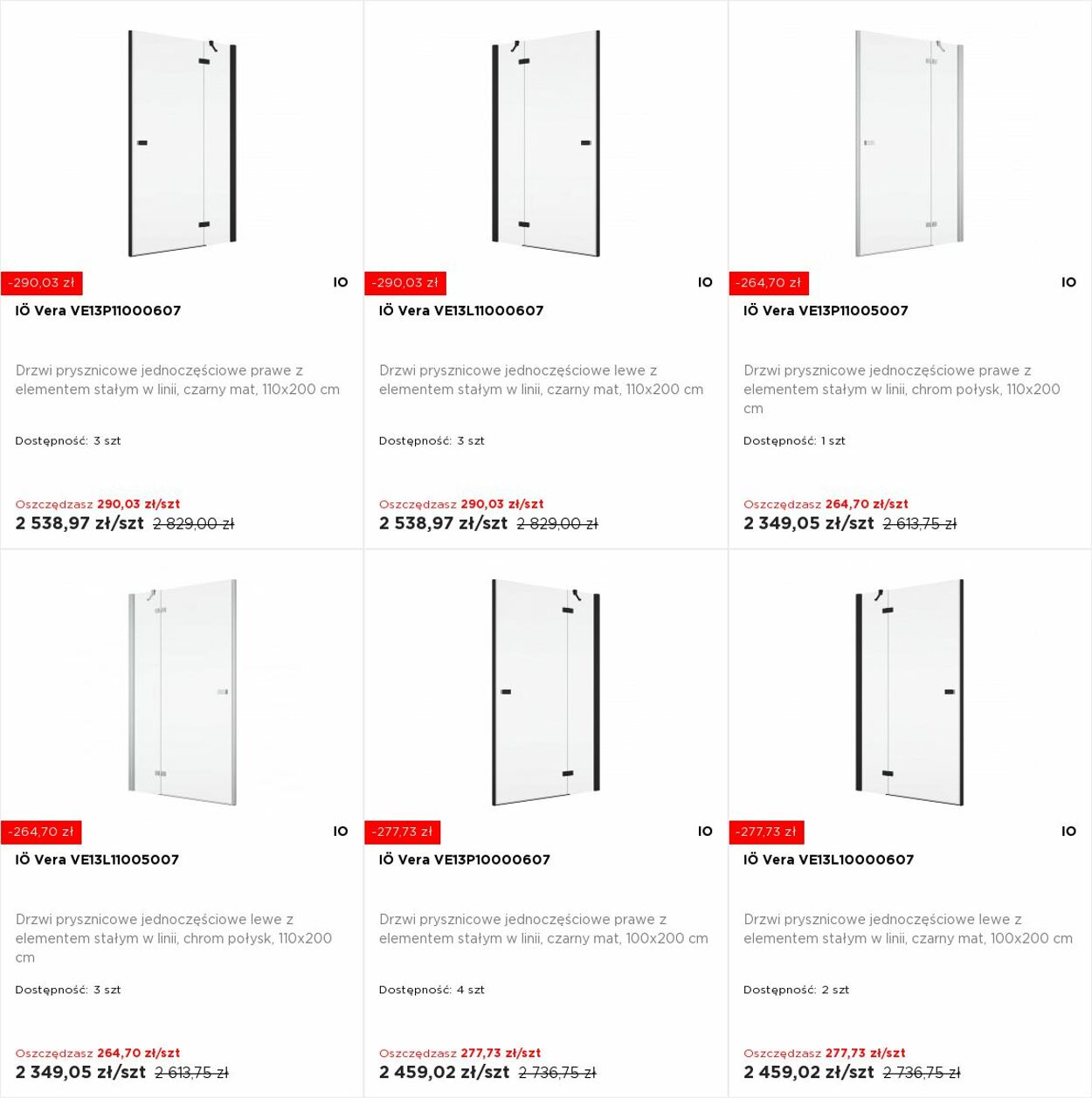
Task: Click the -290,03 zł discount badge on VE13P11000607
Action: [42, 283]
